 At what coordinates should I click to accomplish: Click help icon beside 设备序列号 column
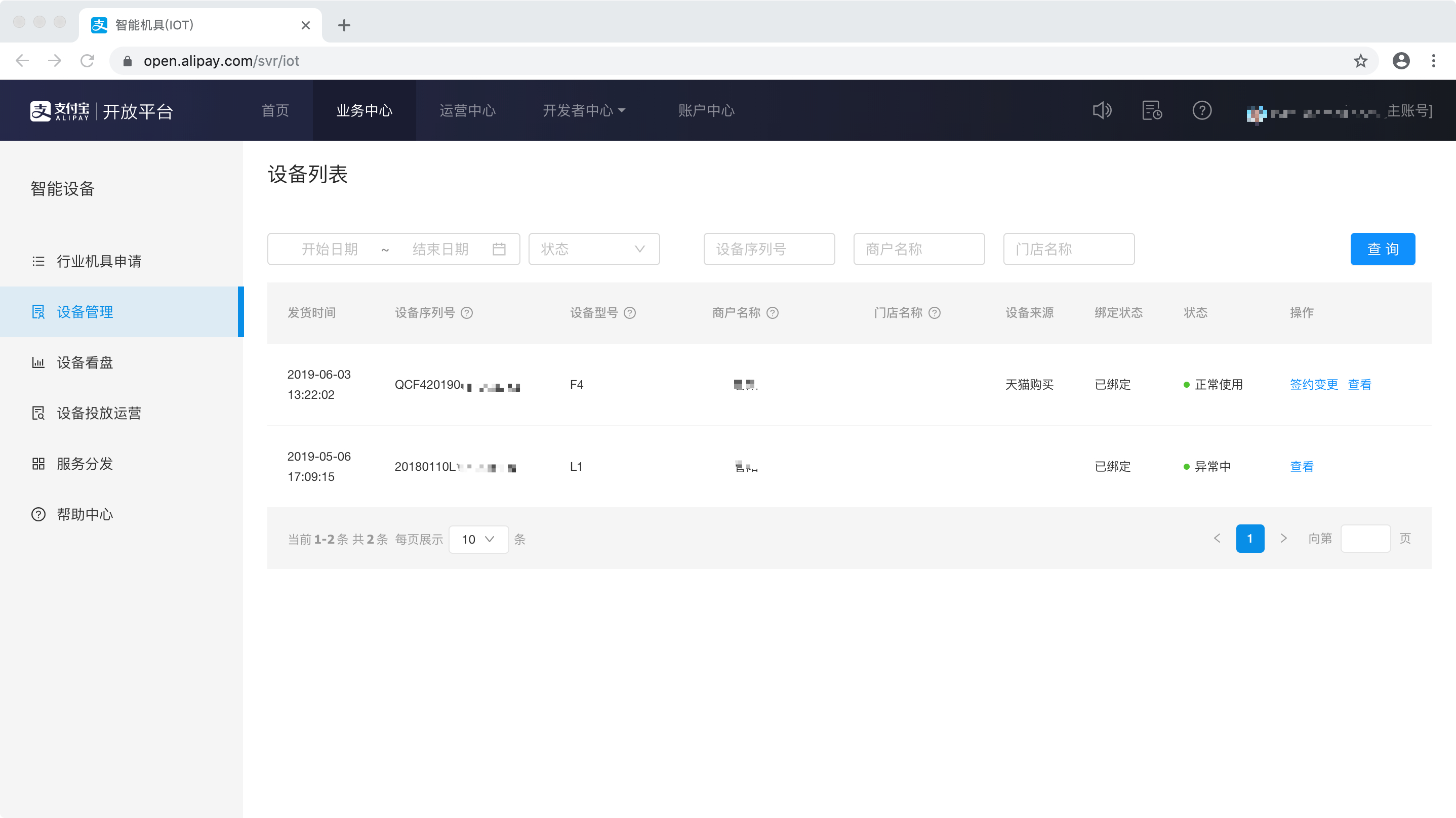(466, 313)
